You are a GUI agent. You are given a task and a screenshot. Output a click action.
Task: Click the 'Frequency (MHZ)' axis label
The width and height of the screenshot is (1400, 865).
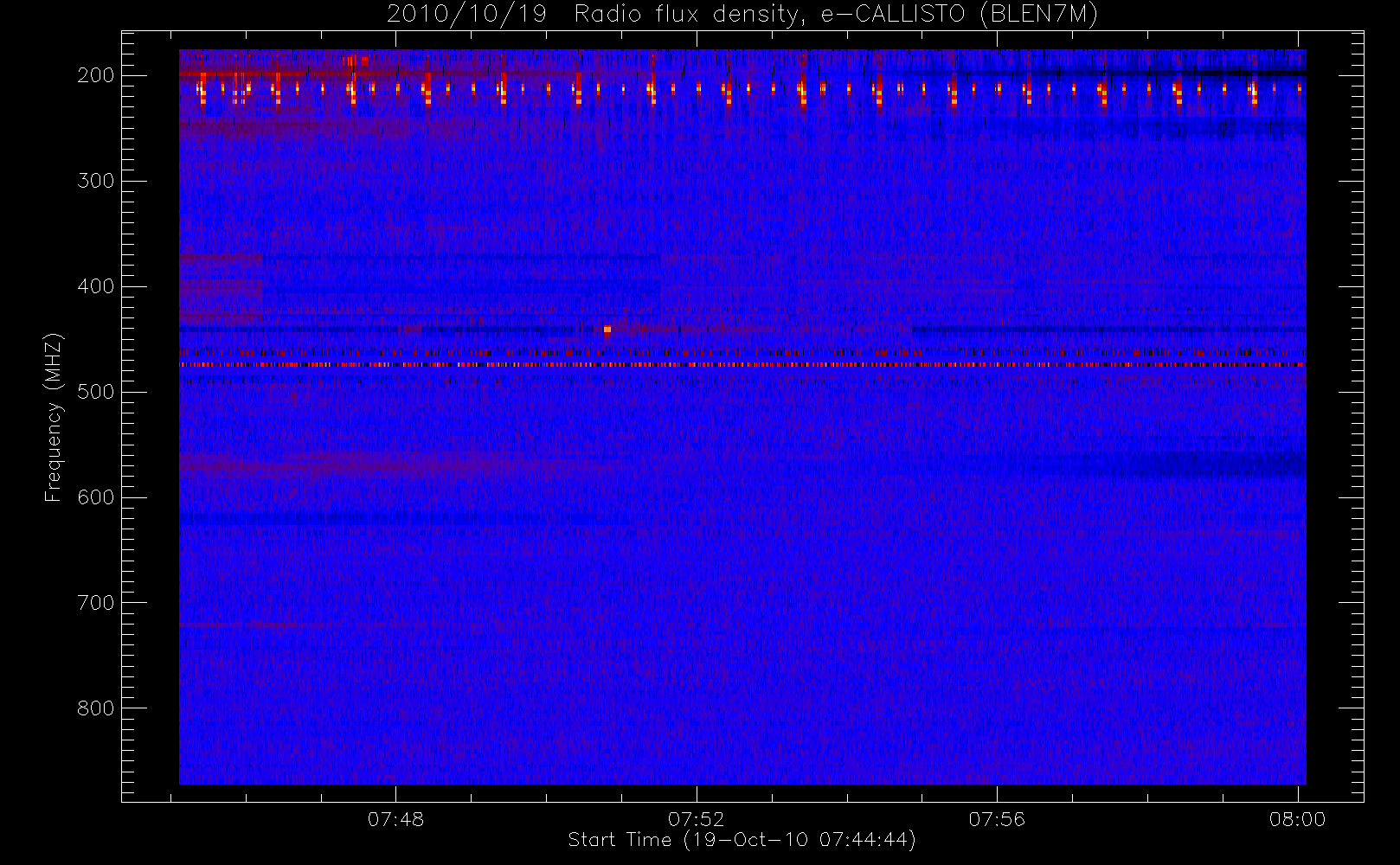coord(54,417)
